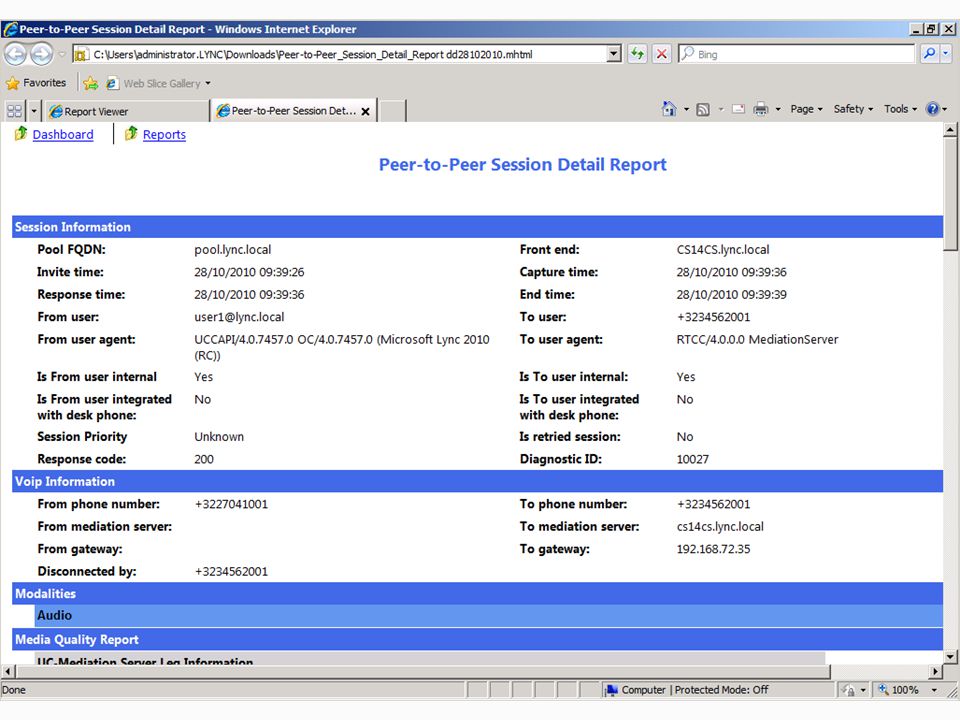Click Add to Favorites Bar icon
Viewport: 960px width, 720px height.
tap(91, 83)
